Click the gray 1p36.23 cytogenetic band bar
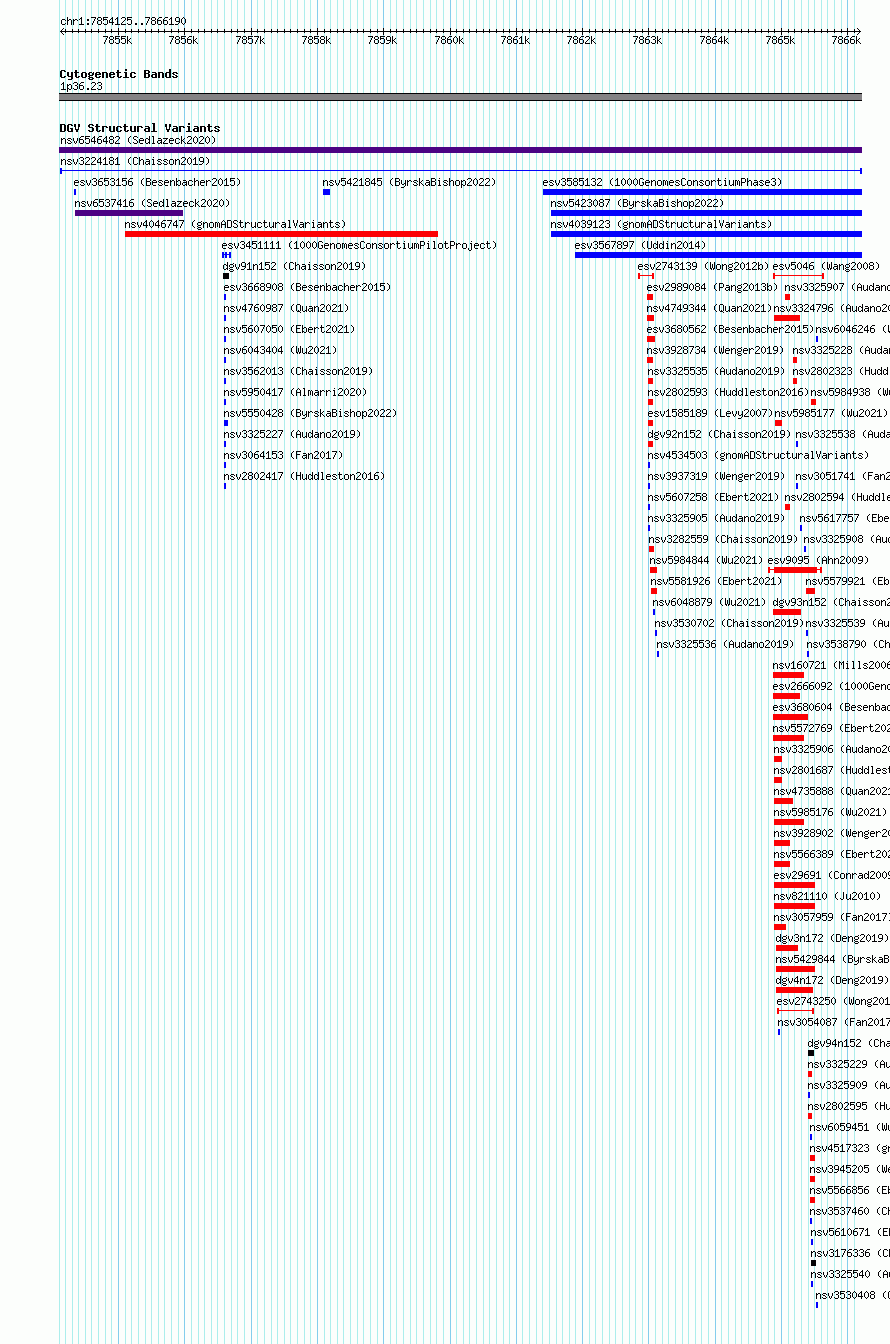Screen dimensions: 890x1344 pos(461,97)
